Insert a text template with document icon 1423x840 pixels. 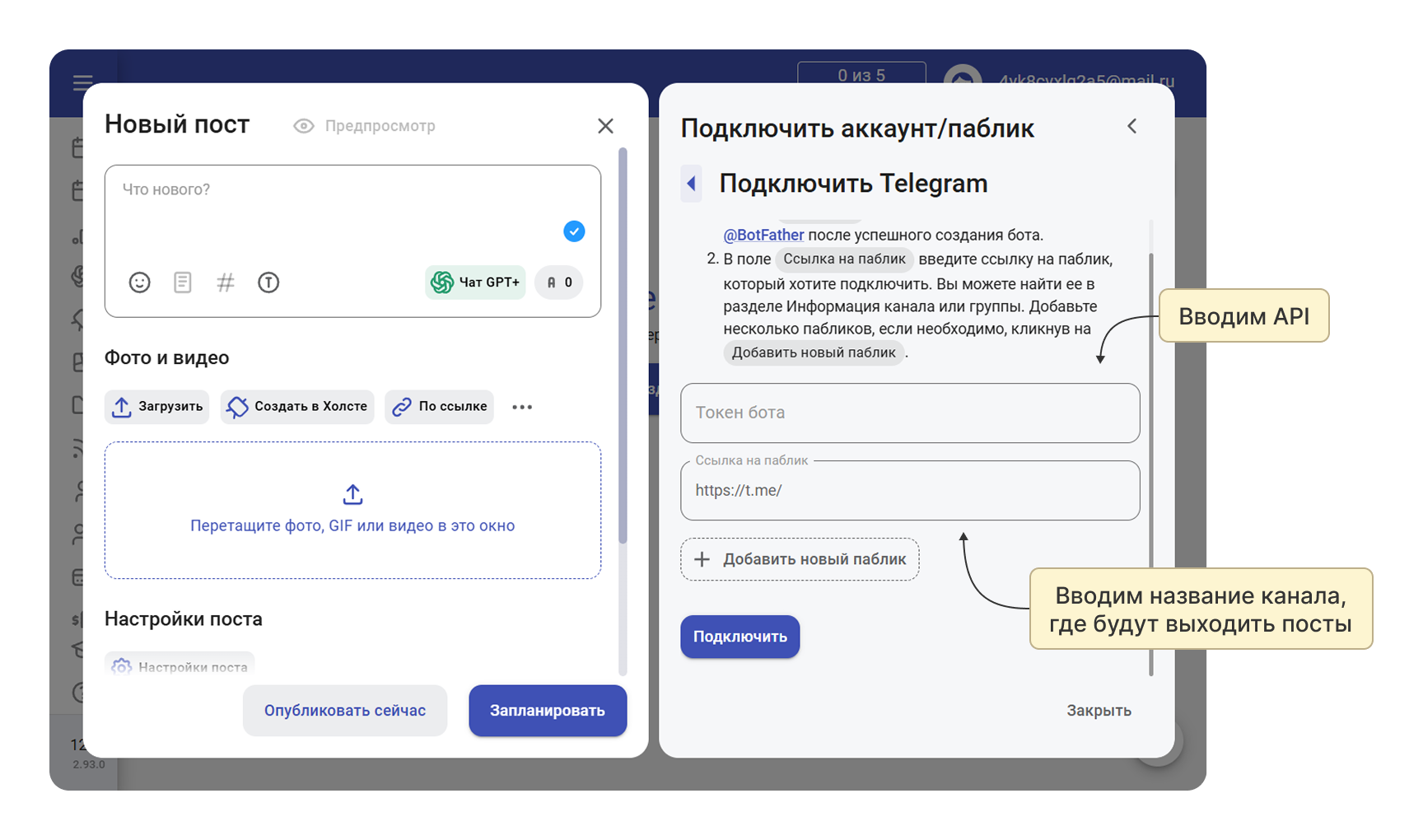click(x=183, y=282)
